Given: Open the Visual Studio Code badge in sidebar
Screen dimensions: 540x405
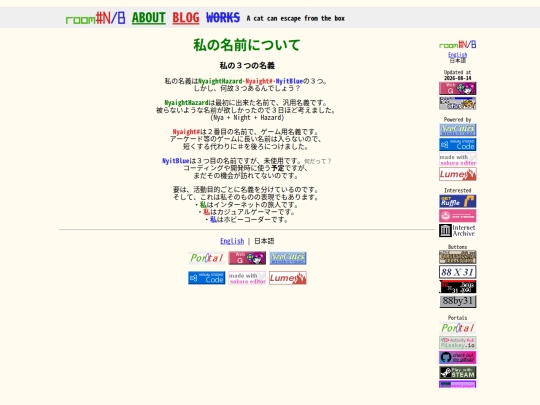Looking at the screenshot, I should pyautogui.click(x=457, y=145).
